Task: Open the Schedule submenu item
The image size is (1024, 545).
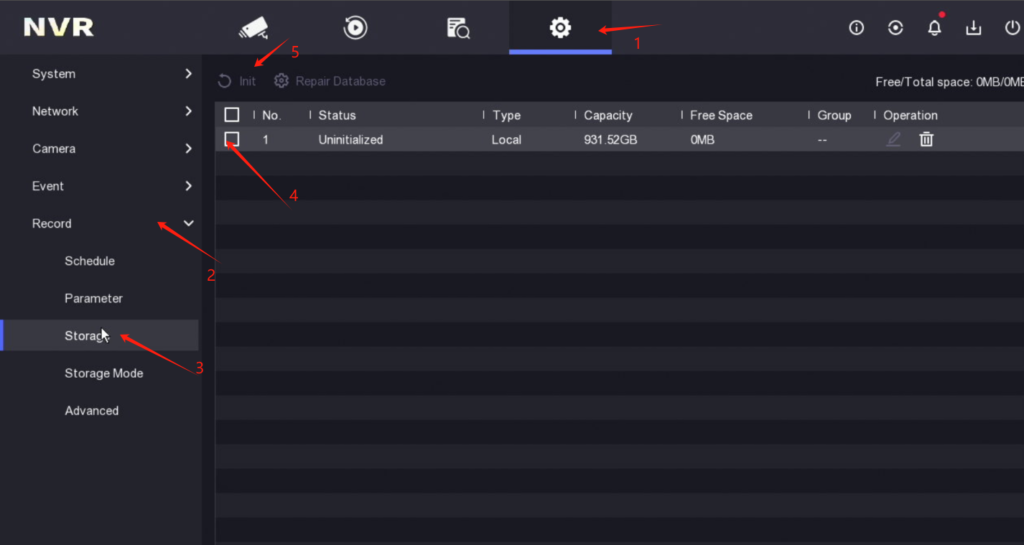Action: [90, 261]
